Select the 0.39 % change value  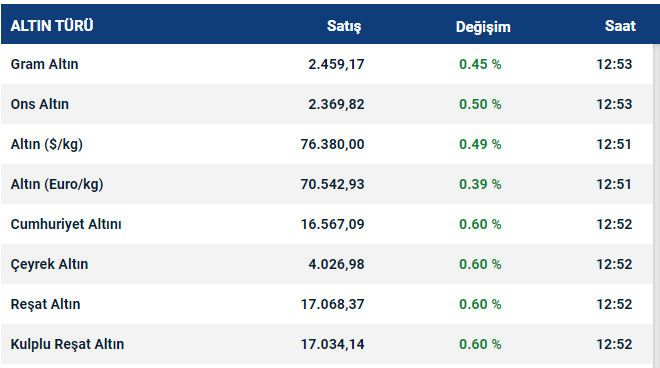480,184
